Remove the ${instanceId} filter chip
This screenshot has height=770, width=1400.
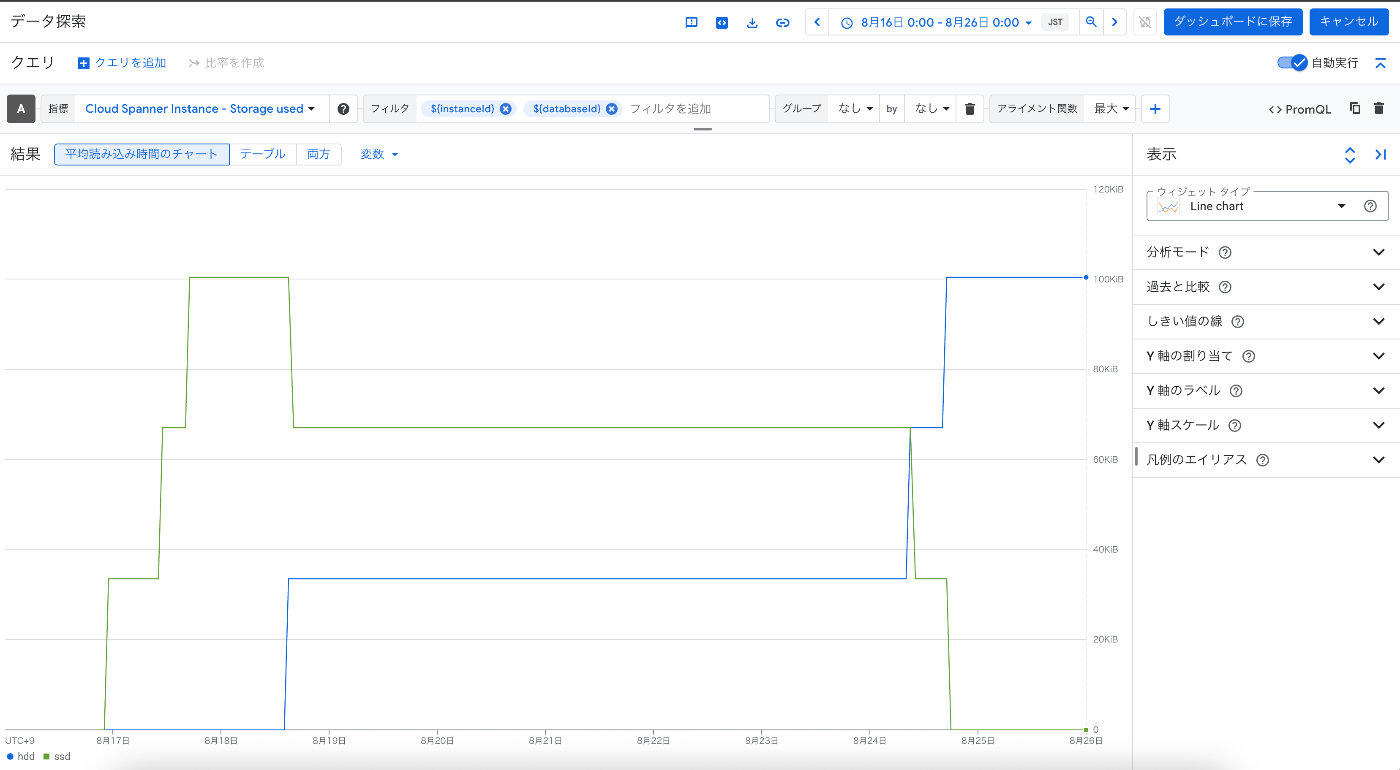coord(505,109)
